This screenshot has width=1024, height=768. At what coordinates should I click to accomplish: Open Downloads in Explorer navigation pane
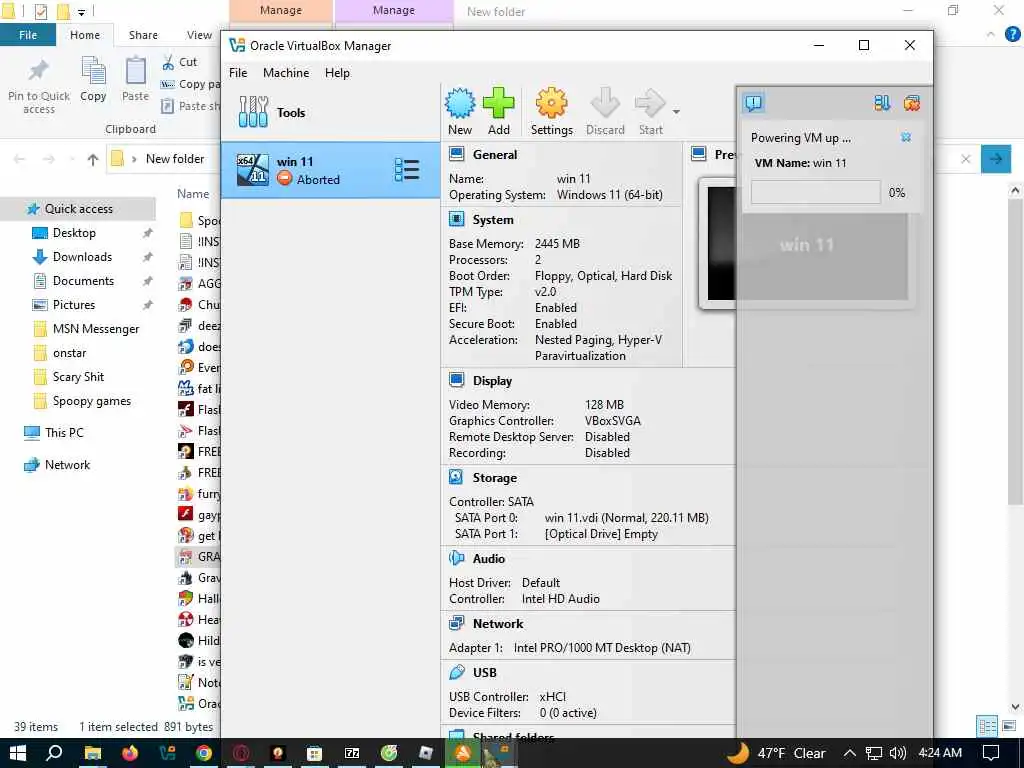[82, 257]
